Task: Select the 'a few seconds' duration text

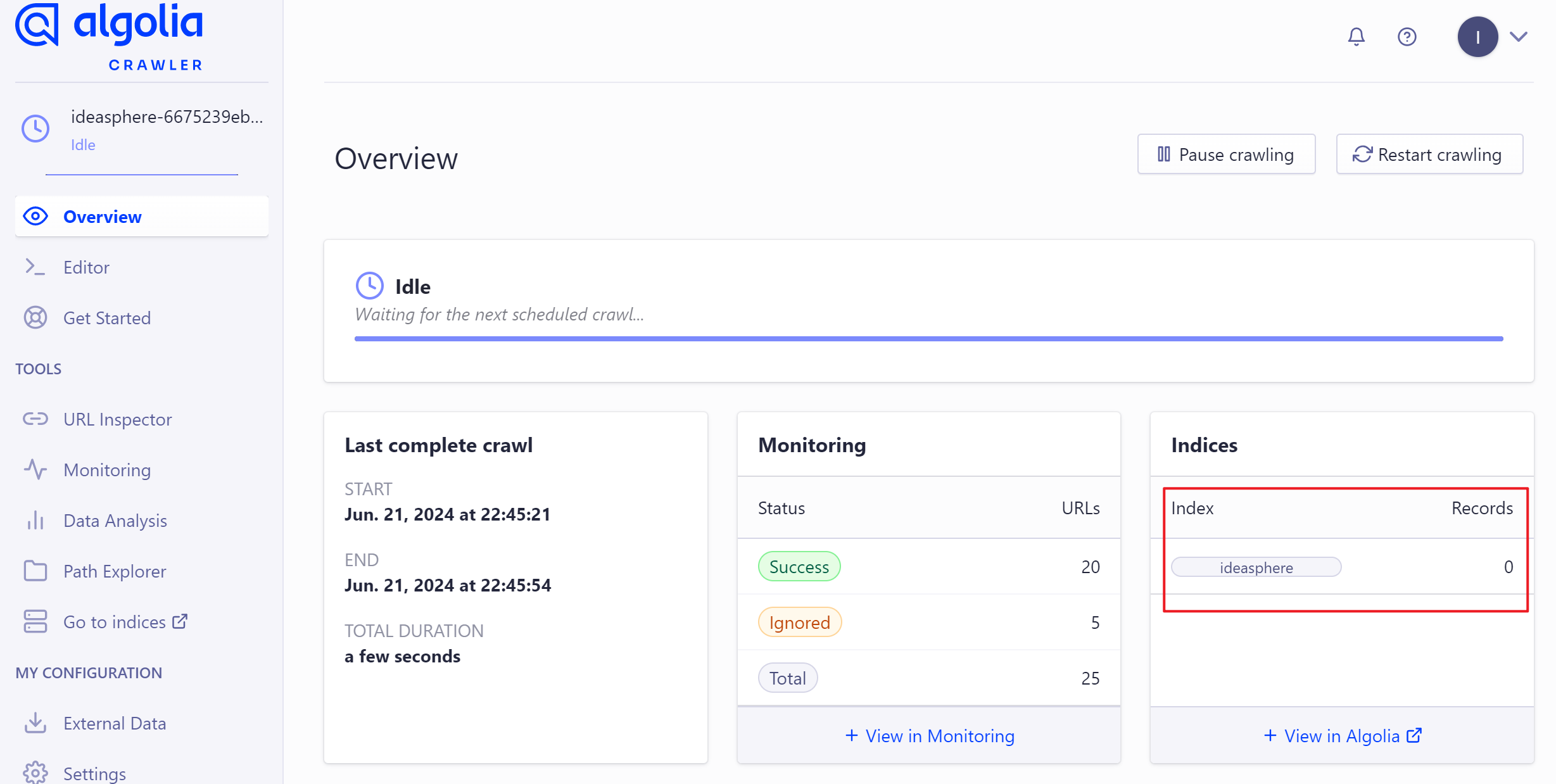Action: click(x=403, y=656)
